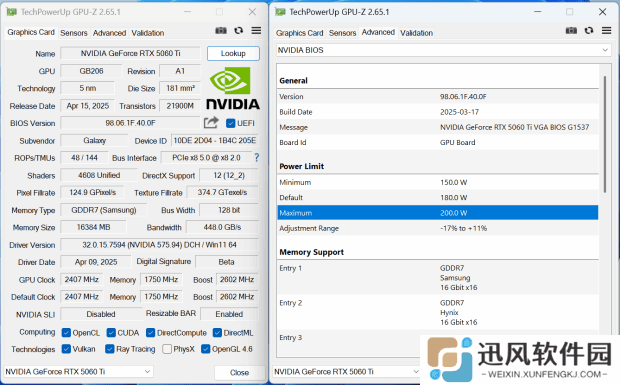This screenshot has width=620, height=385.
Task: Enable the PhysX checkbox
Action: point(167,349)
